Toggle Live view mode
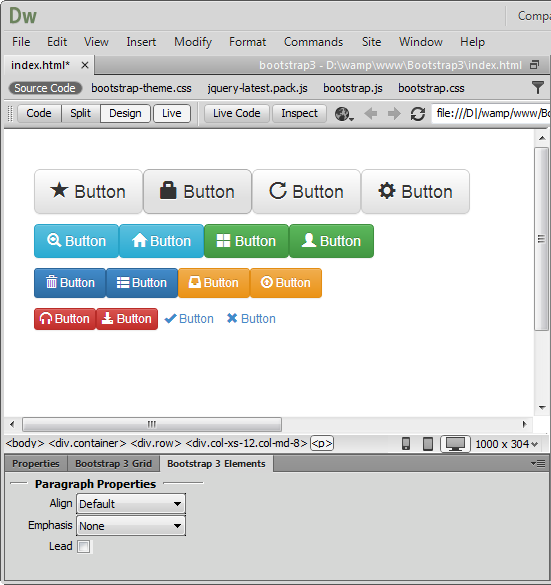This screenshot has height=585, width=551. pyautogui.click(x=172, y=113)
